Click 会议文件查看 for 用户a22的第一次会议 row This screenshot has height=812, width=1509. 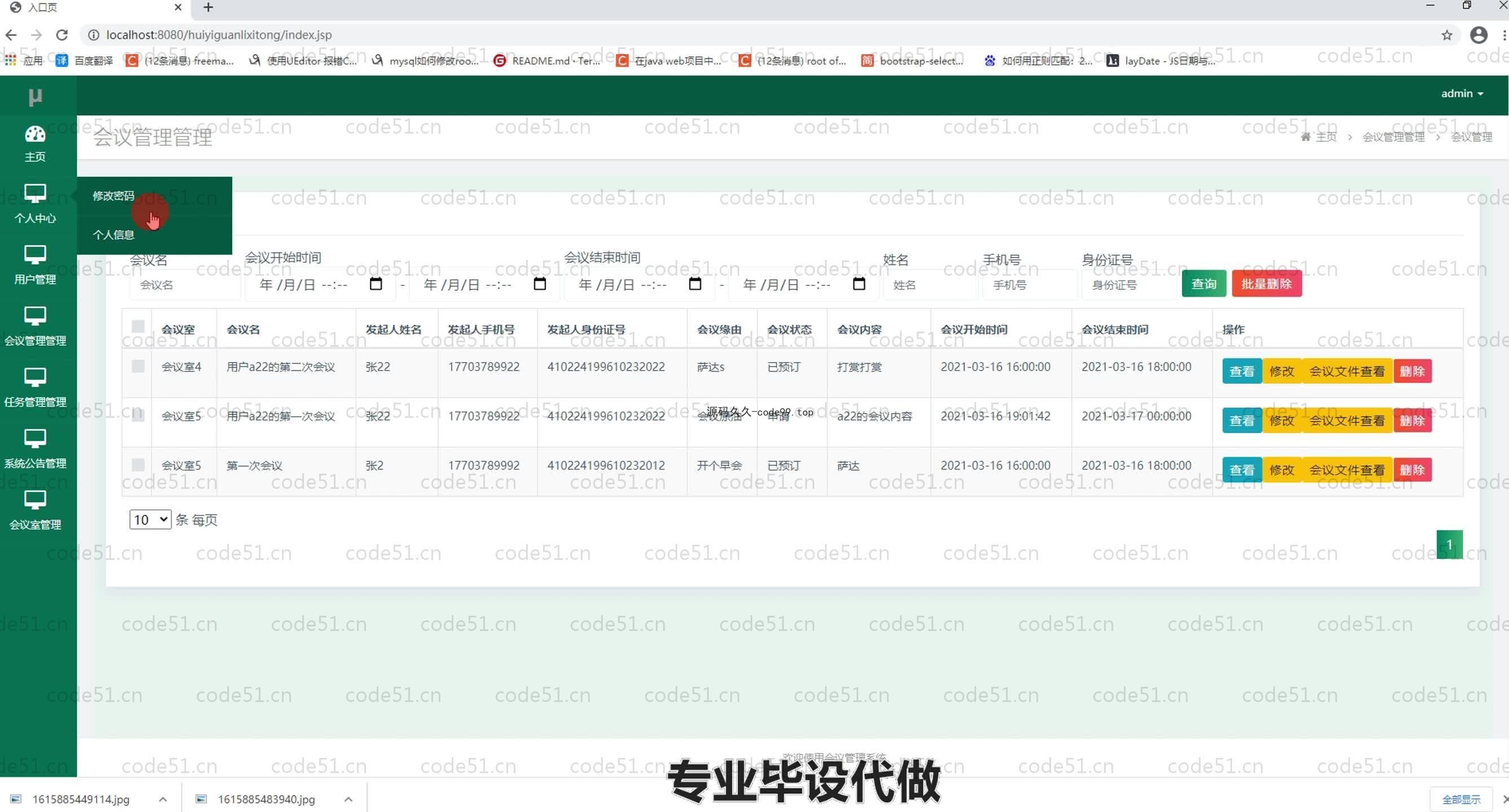(x=1346, y=421)
